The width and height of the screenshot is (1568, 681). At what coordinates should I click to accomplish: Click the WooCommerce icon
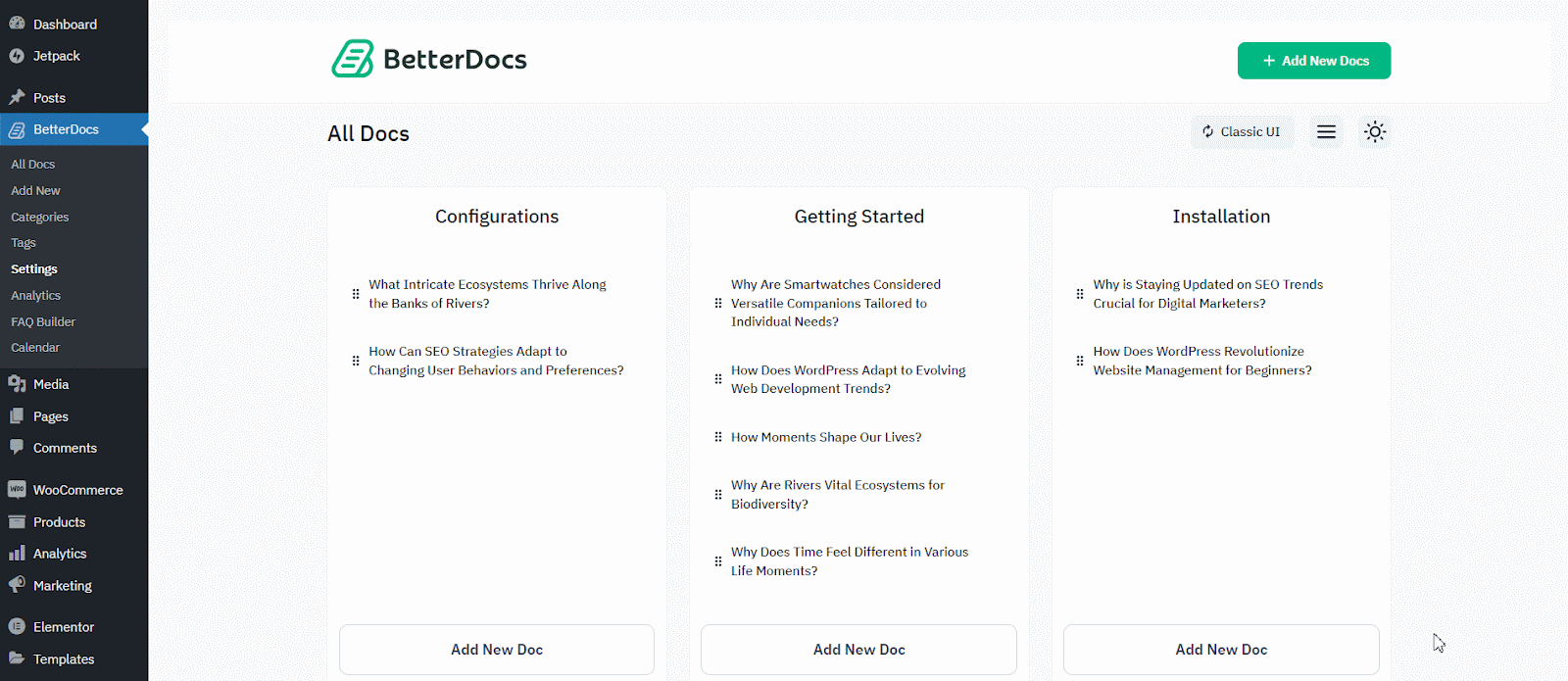[17, 490]
